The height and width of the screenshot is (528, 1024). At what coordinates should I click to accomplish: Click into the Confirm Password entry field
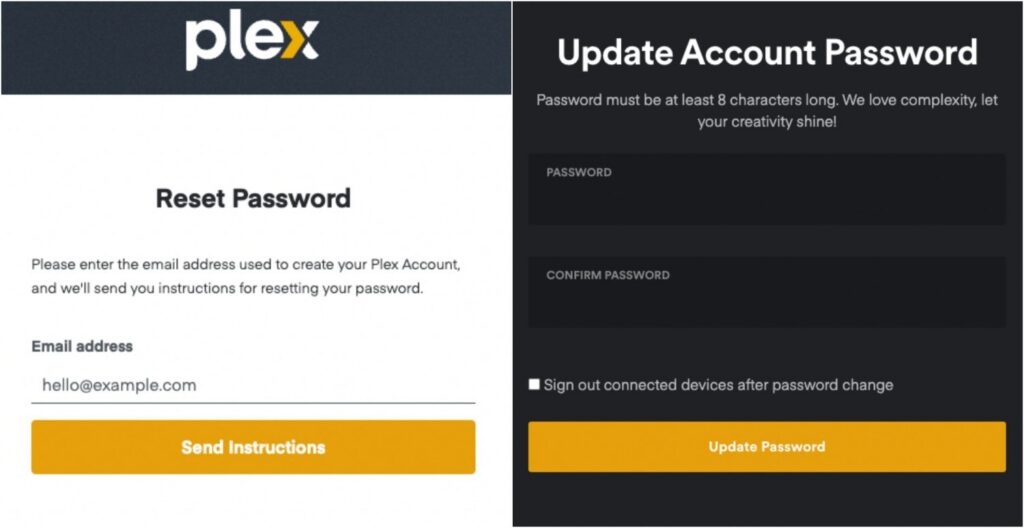coord(767,301)
